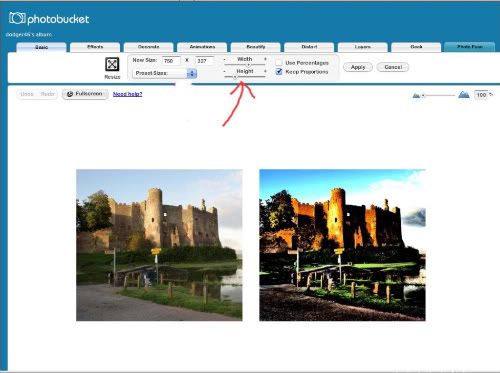Viewport: 500px width, 373px height.
Task: Click the zoom level slider
Action: [x=439, y=96]
